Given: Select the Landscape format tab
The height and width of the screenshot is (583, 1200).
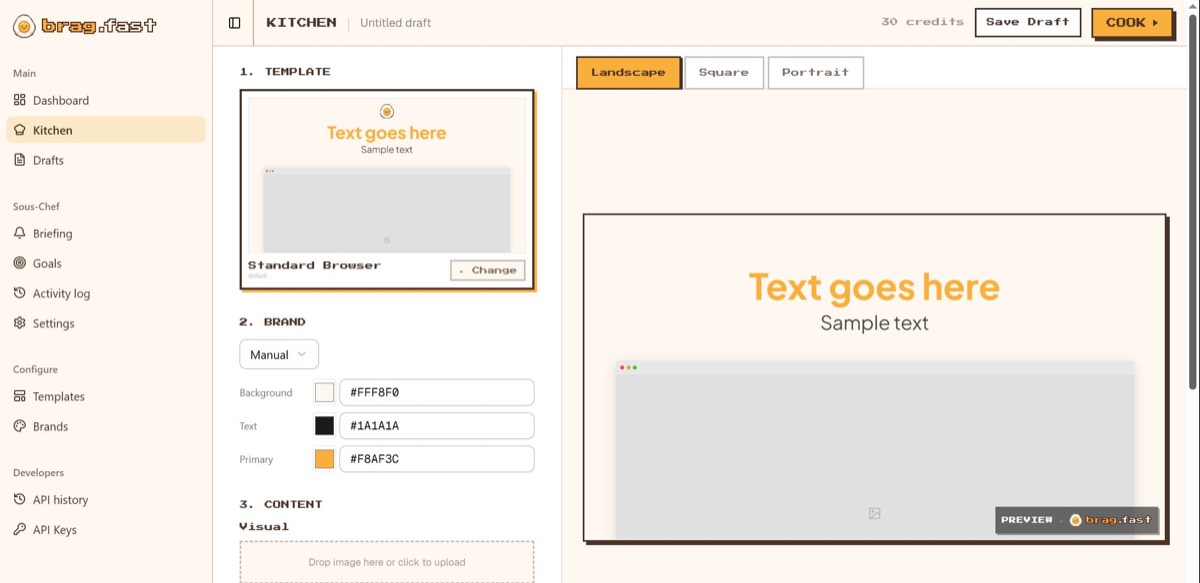Looking at the screenshot, I should (x=628, y=72).
